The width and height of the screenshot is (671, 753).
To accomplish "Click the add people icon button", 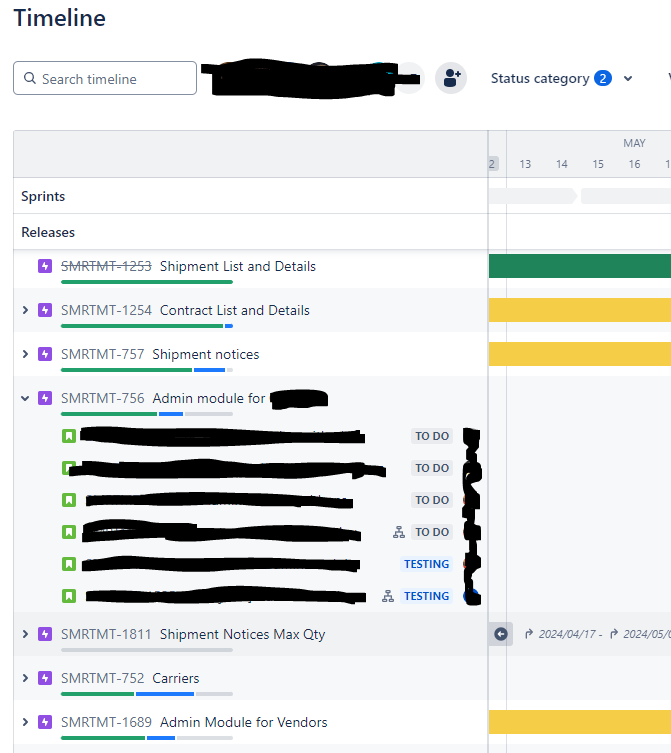I will 451,78.
